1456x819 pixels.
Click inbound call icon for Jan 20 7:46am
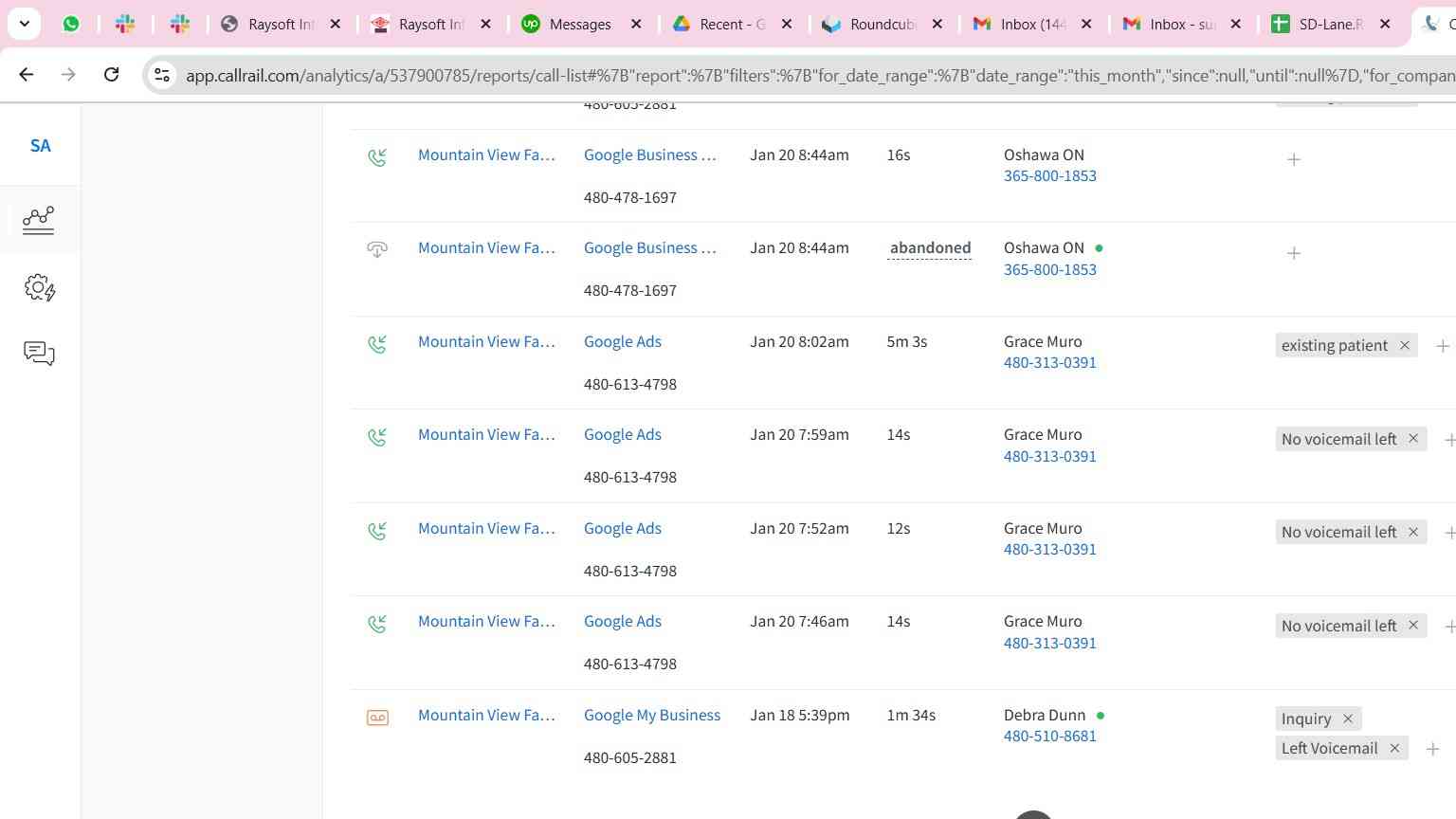coord(377,624)
